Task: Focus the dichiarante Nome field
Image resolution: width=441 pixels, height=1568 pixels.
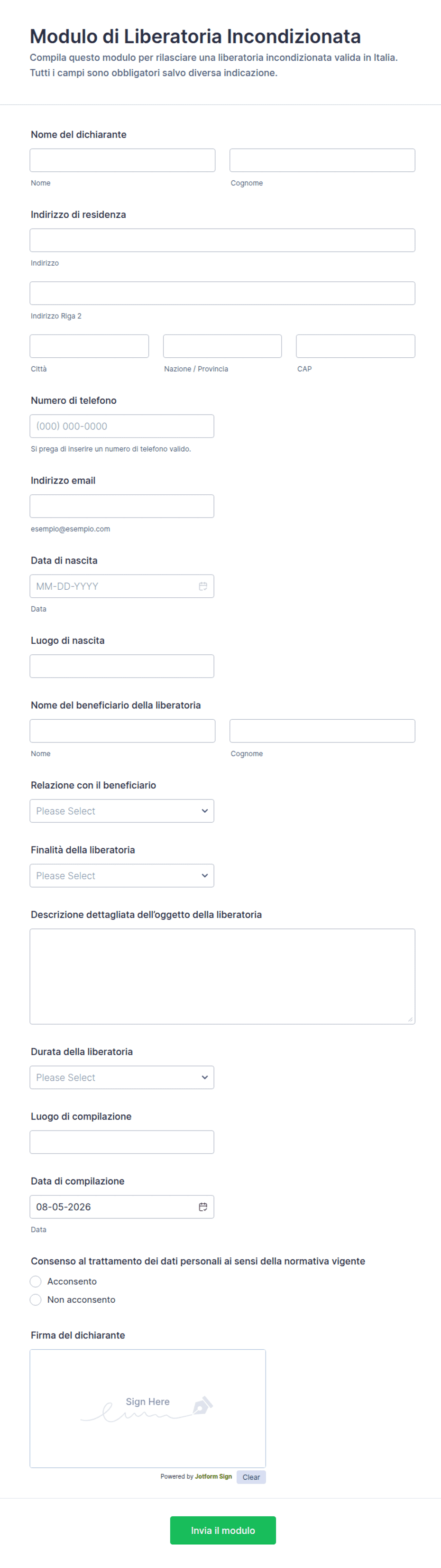Action: (x=122, y=160)
